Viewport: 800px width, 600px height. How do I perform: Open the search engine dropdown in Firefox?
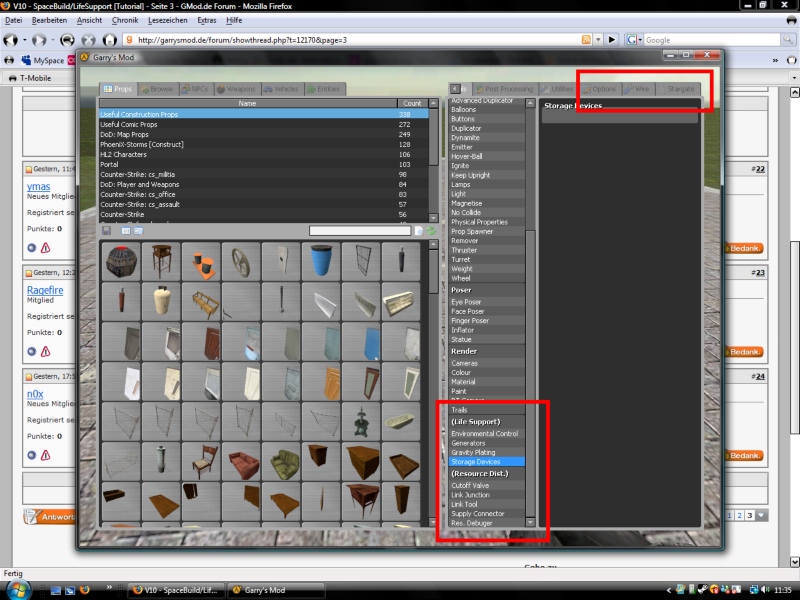635,40
